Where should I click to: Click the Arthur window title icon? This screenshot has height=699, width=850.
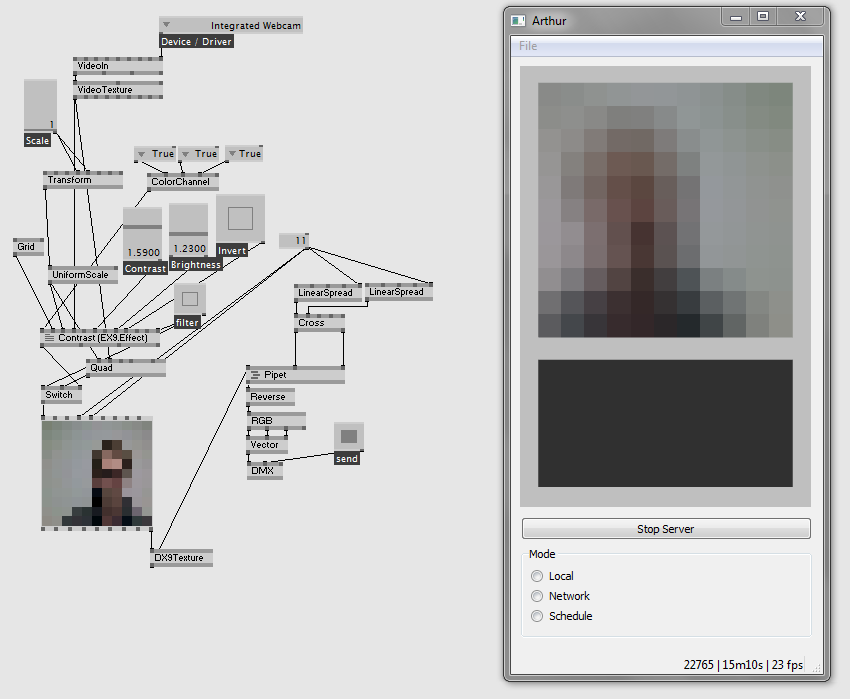(x=517, y=20)
